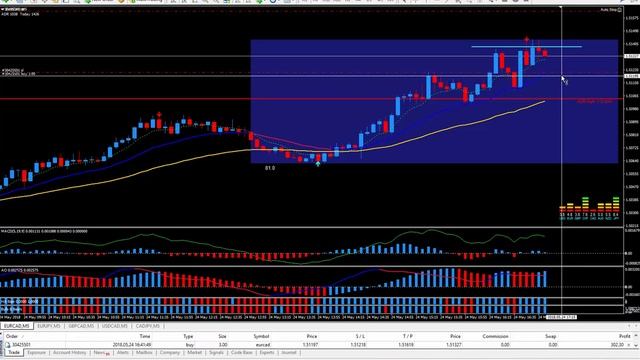Open the Journal tab

(x=289, y=352)
